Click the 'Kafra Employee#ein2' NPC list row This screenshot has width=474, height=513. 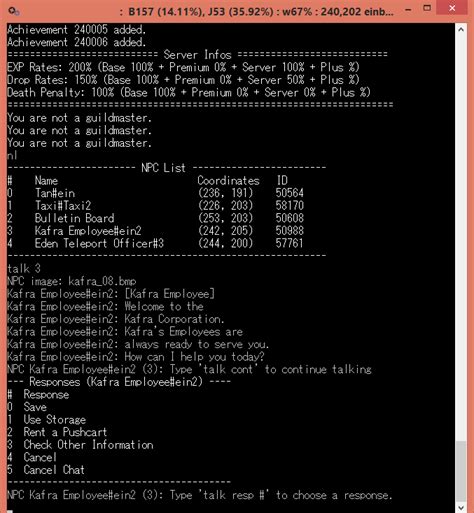(x=155, y=231)
